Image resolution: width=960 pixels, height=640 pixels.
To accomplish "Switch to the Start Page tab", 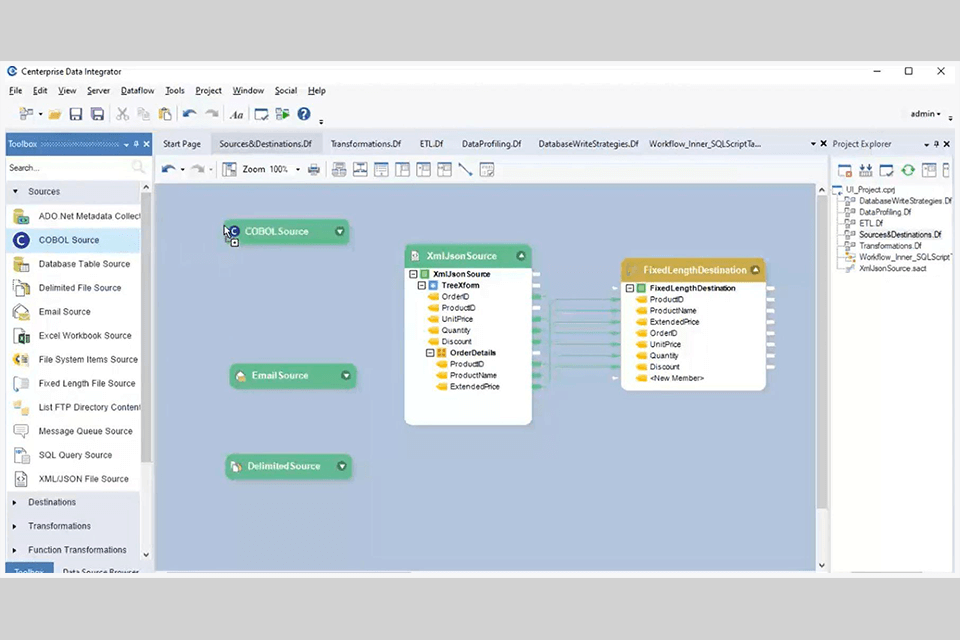I will click(x=182, y=144).
